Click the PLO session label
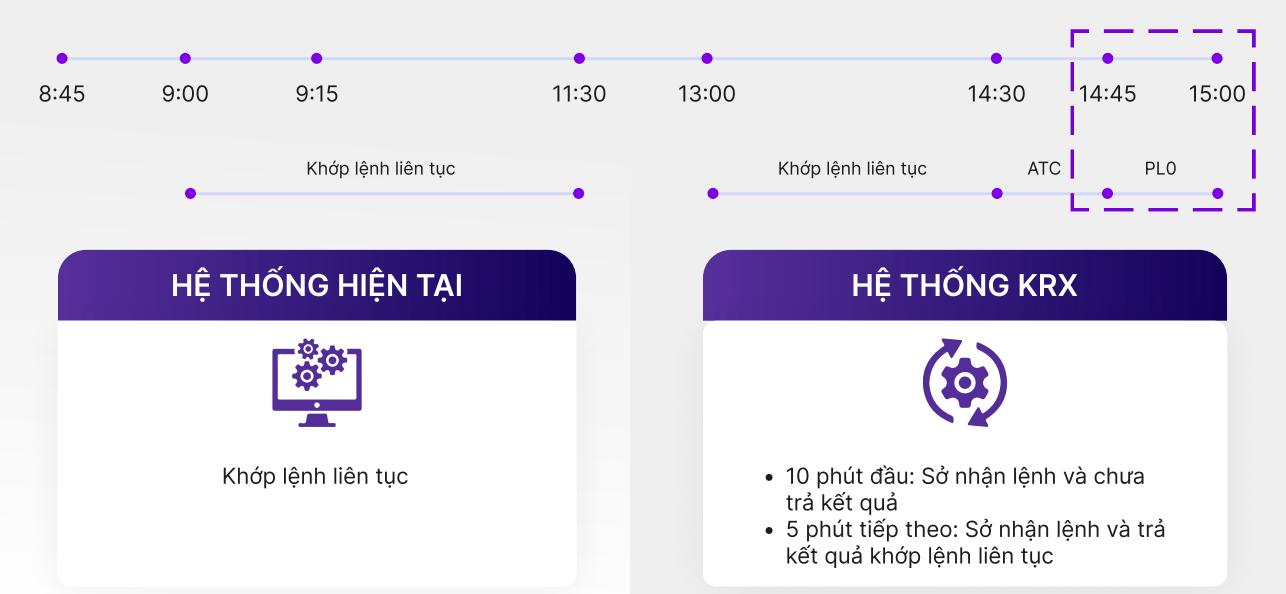Viewport: 1286px width, 594px height. click(x=1160, y=169)
